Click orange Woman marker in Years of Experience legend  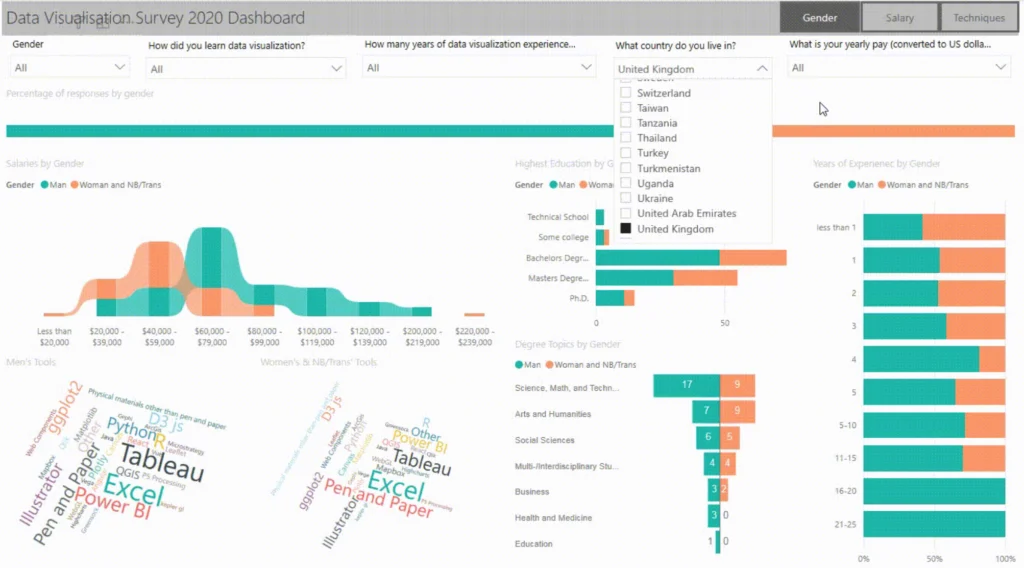[880, 185]
